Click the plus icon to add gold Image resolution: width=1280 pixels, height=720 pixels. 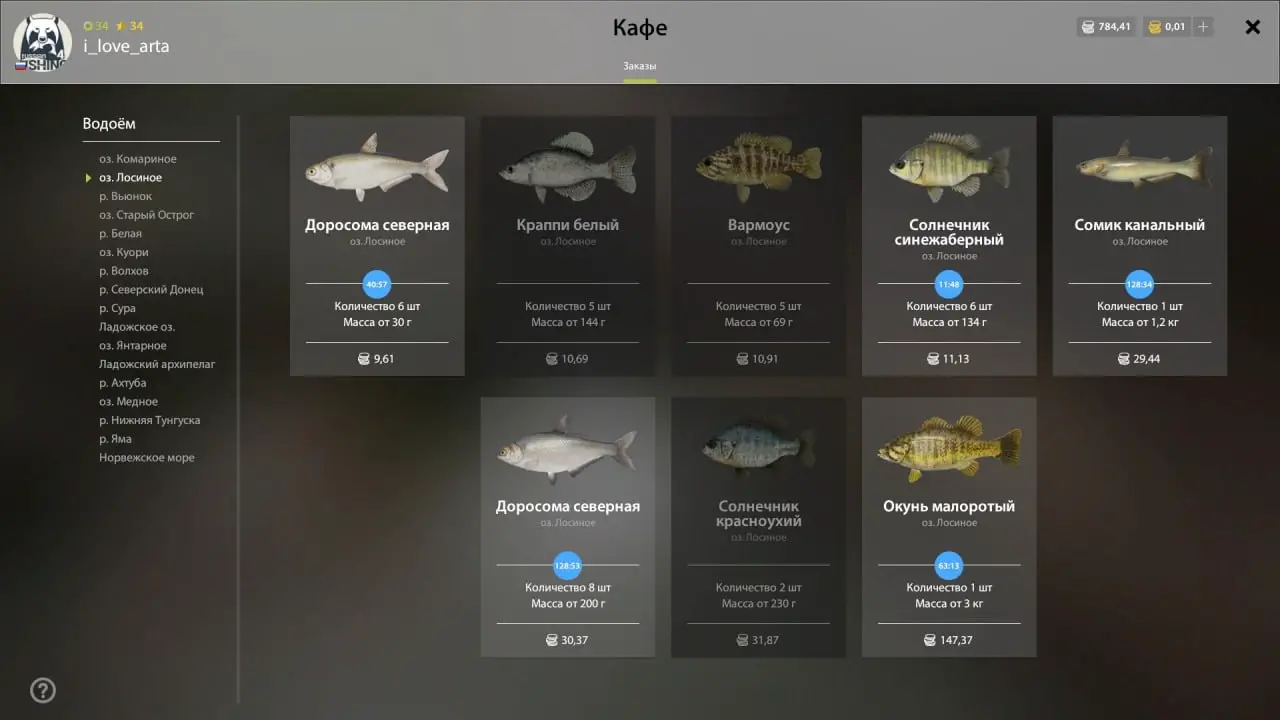[1203, 27]
